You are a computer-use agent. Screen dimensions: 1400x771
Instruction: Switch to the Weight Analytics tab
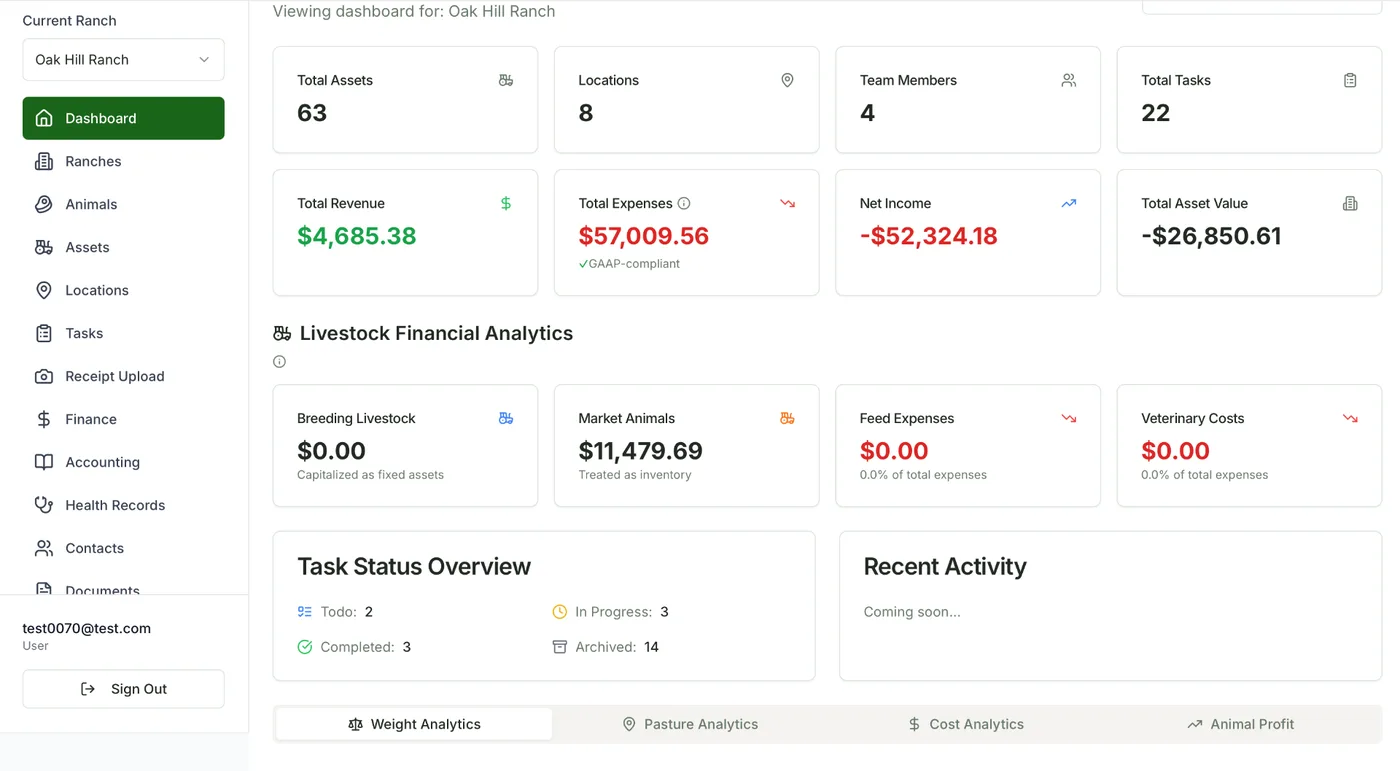[414, 724]
